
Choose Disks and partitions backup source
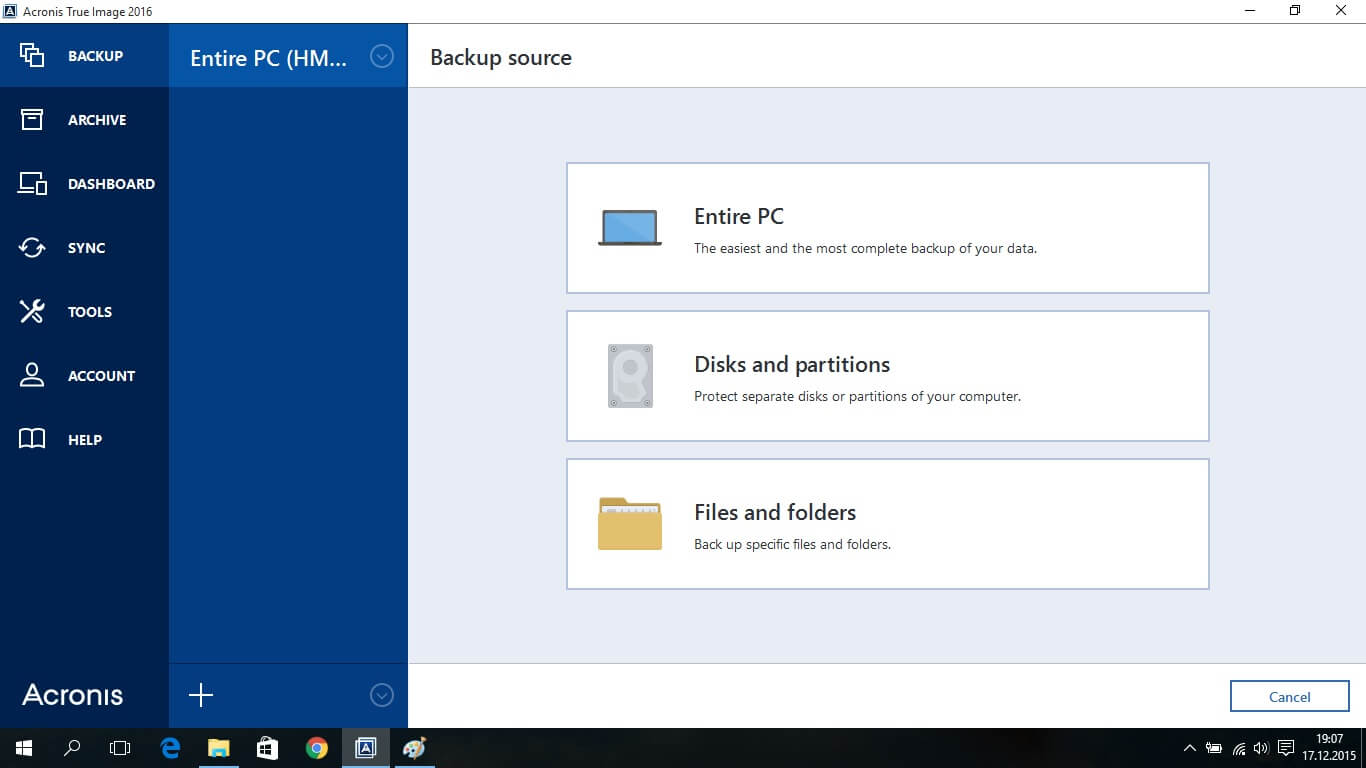[888, 376]
